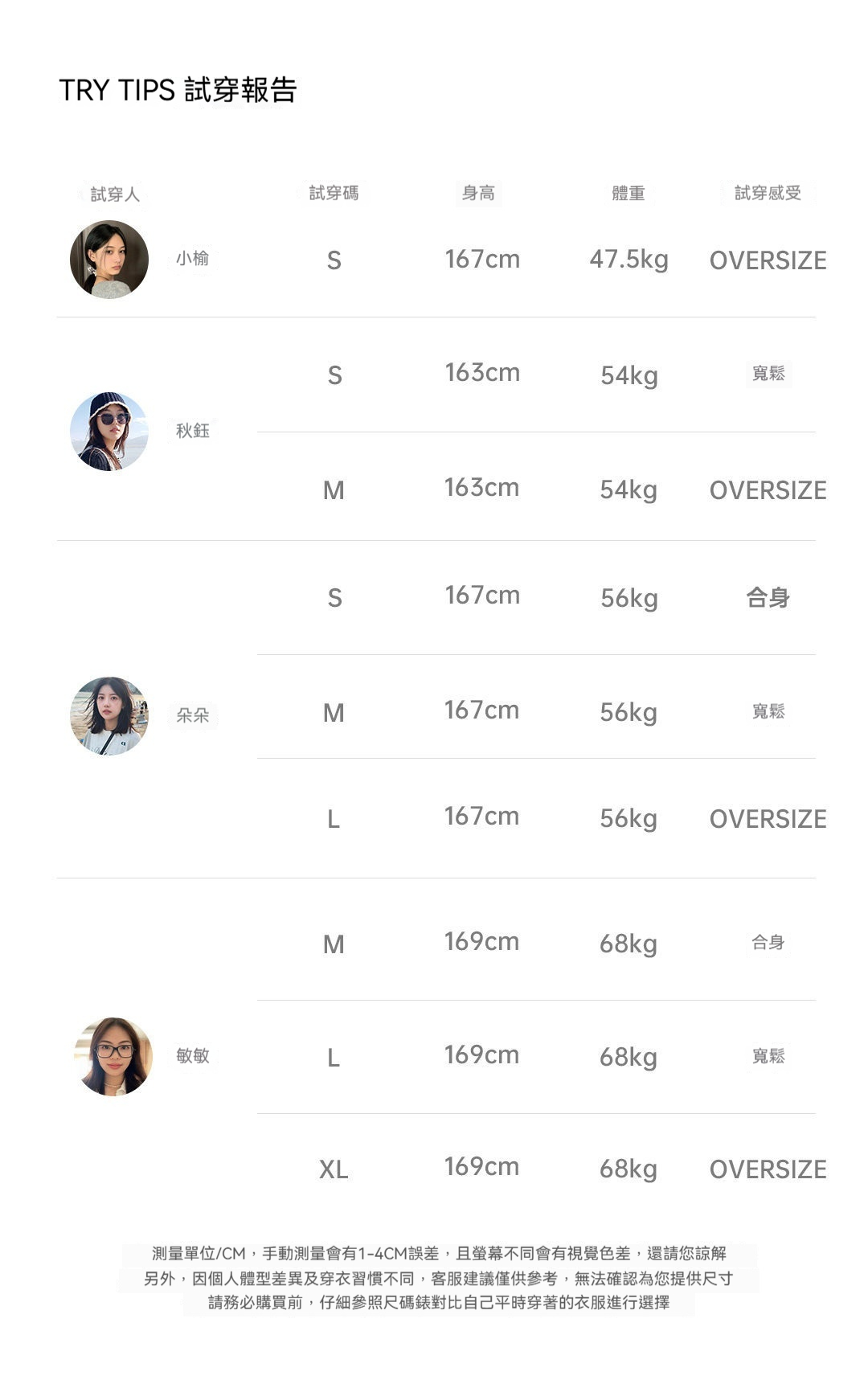Select the XL size cell

click(334, 1169)
